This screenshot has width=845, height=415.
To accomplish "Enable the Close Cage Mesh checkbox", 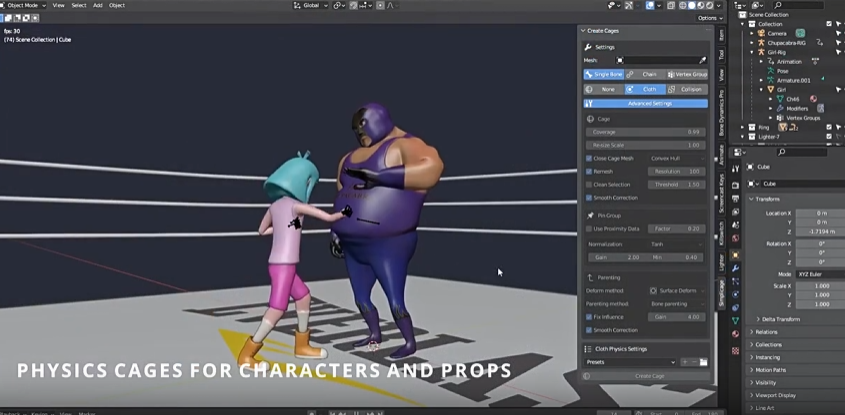I will 588,158.
